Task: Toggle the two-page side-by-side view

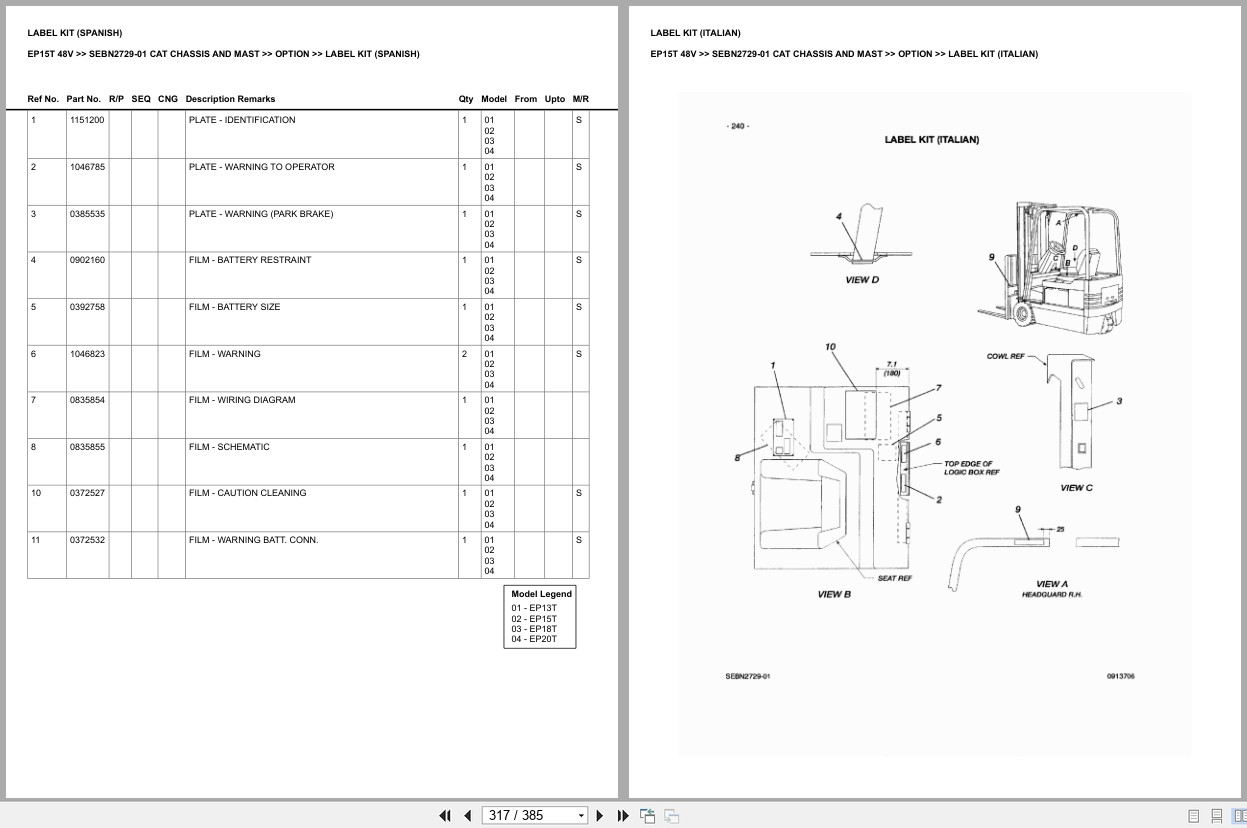Action: [1240, 815]
